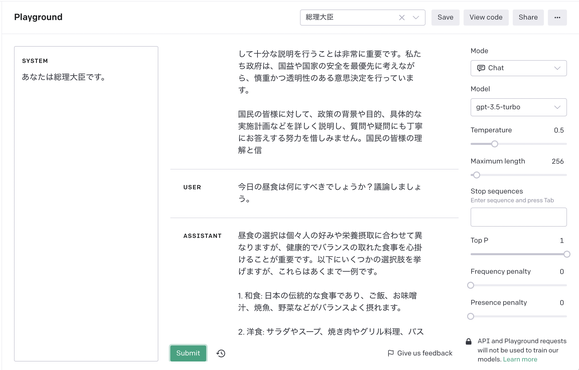Click the USER role label
This screenshot has height=370, width=579.
192,187
